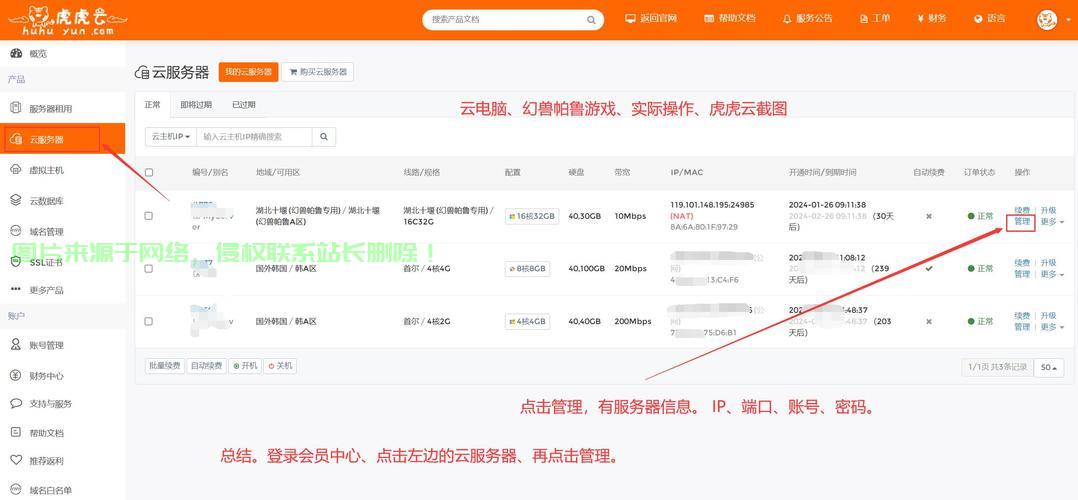Click the 批量续费 button

(165, 366)
